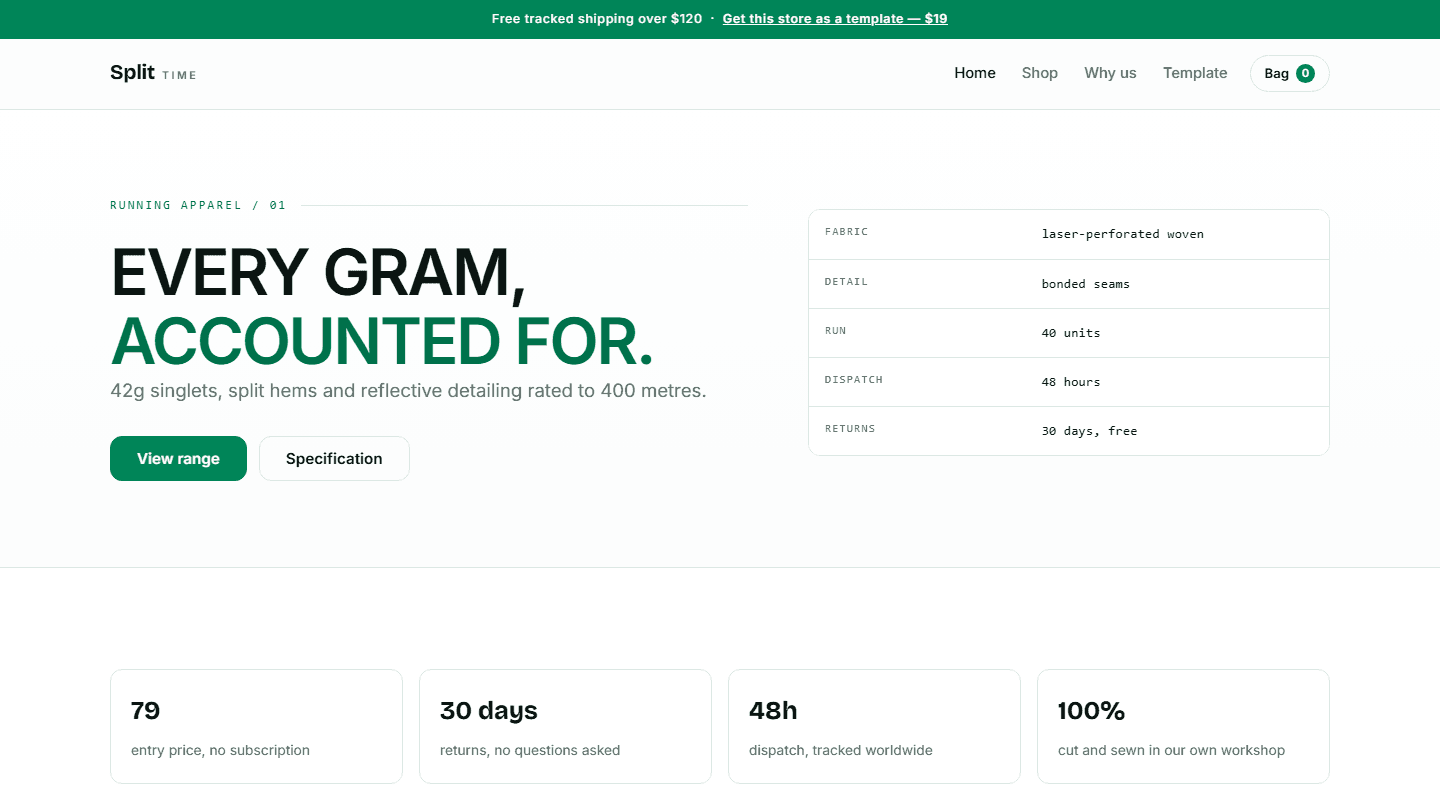Image resolution: width=1440 pixels, height=810 pixels.
Task: Click 'returns, no questions asked' text
Action: coord(530,750)
